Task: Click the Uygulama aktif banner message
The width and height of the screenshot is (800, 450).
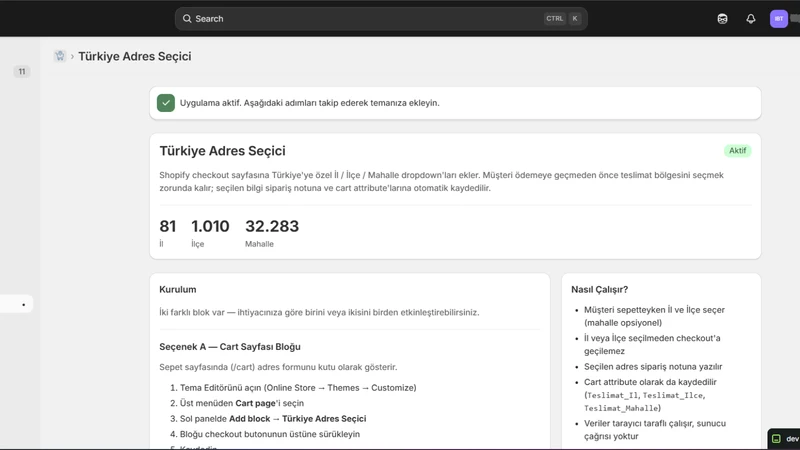Action: pyautogui.click(x=310, y=103)
